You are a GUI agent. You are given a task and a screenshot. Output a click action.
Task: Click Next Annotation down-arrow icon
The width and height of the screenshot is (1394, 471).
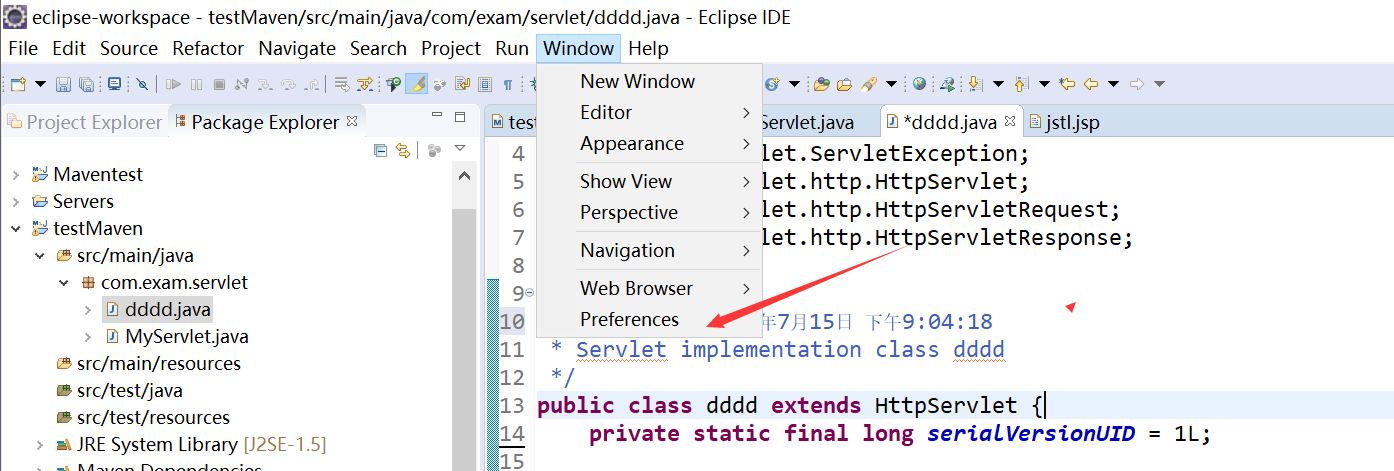[x=974, y=84]
